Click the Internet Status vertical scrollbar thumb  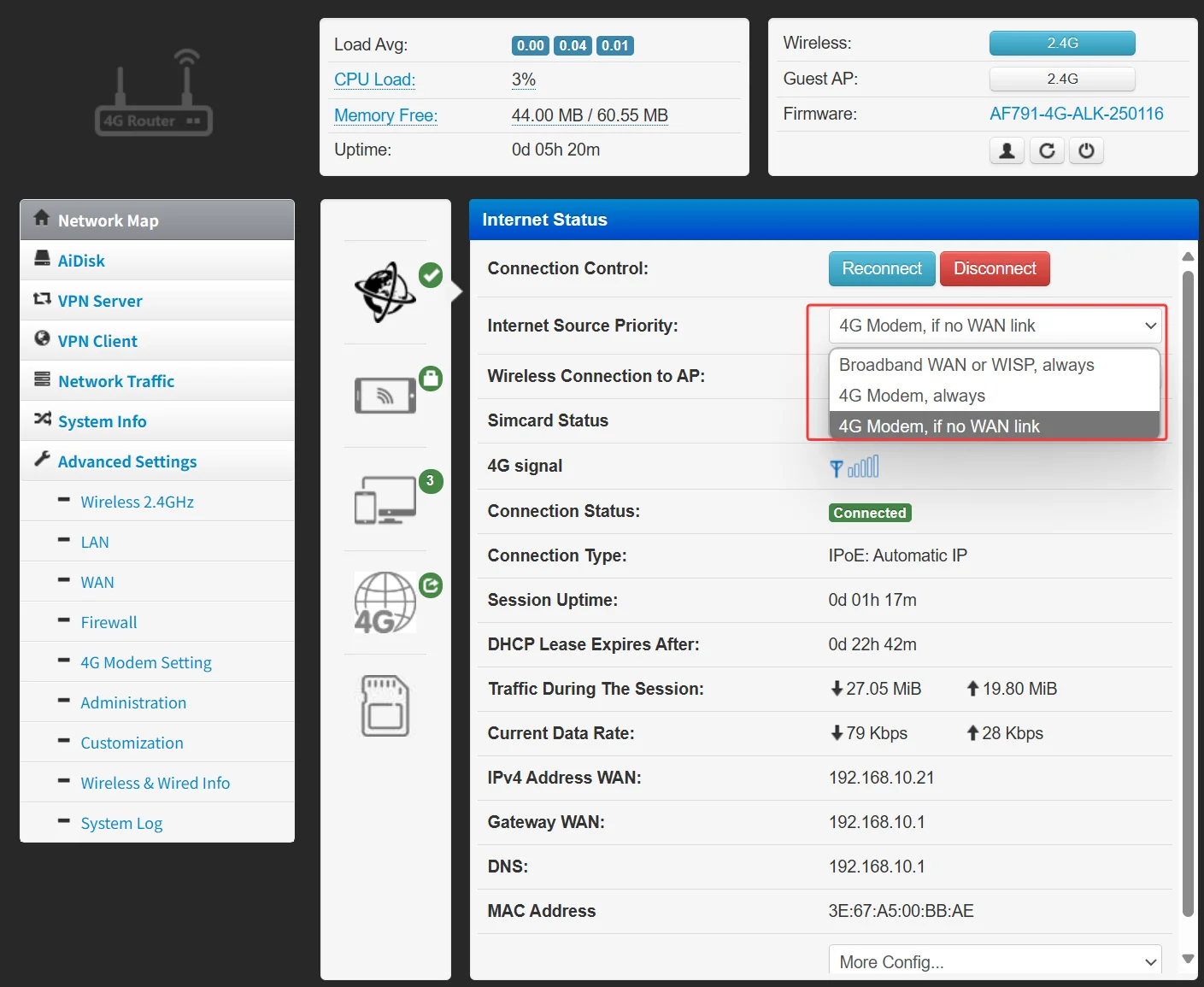click(1188, 594)
